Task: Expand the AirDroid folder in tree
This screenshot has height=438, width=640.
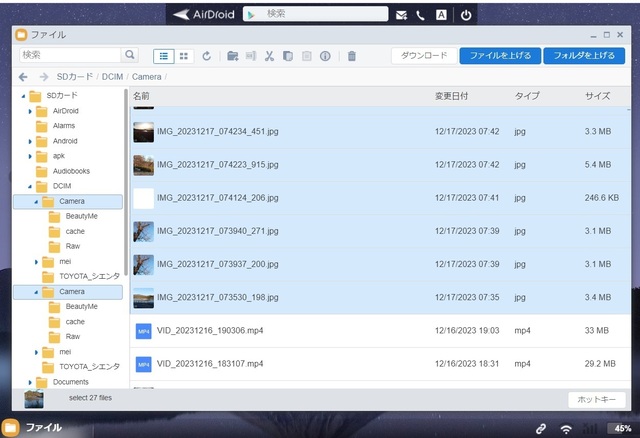Action: click(x=30, y=111)
